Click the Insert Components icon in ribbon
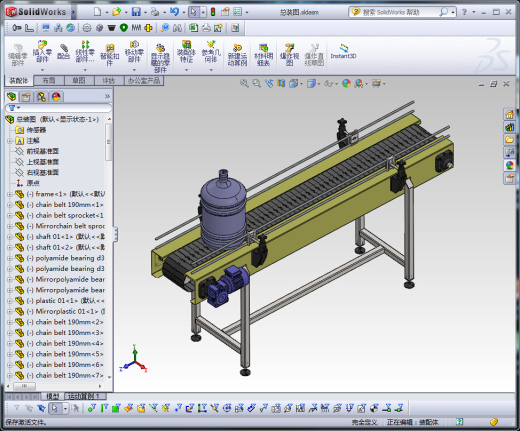Image resolution: width=520 pixels, height=431 pixels. [x=42, y=52]
